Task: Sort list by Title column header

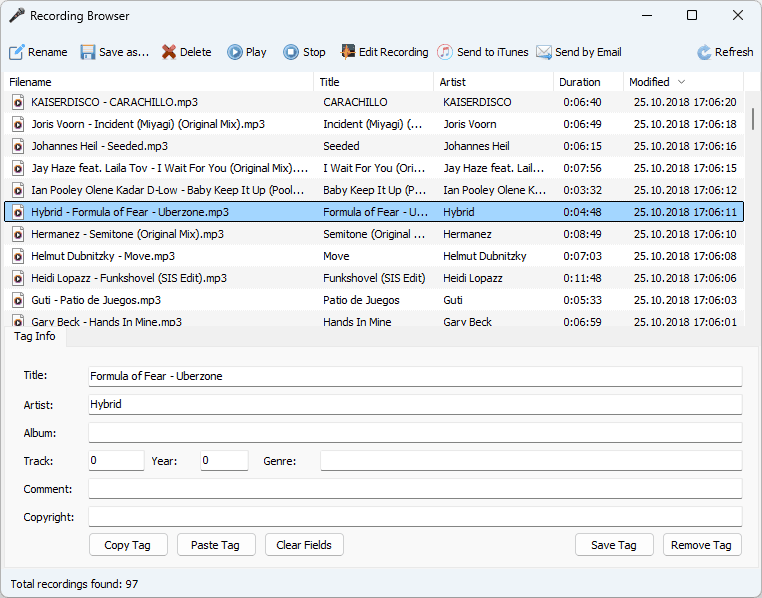Action: [x=374, y=82]
